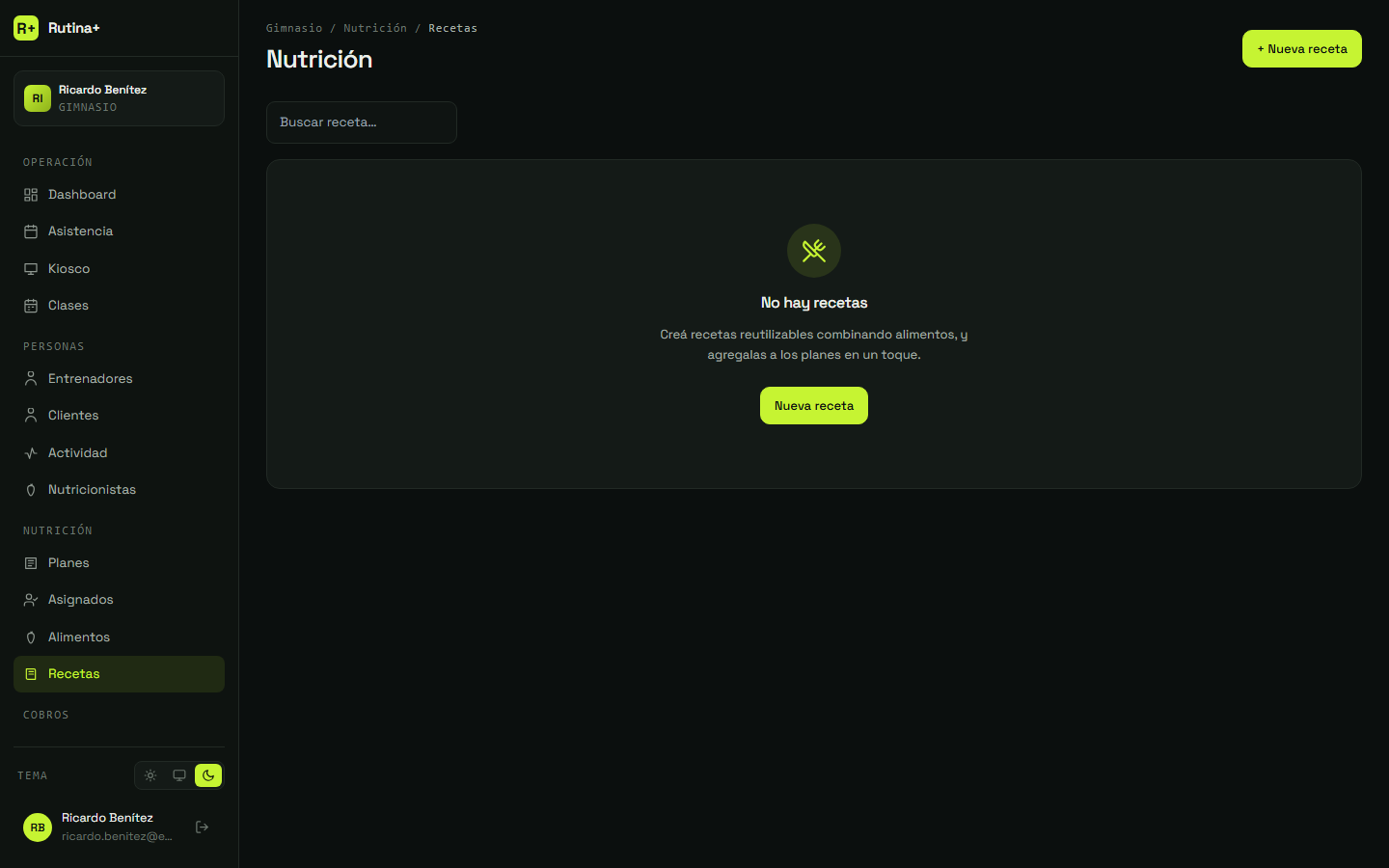Click the Asistencia calendar icon
Viewport: 1389px width, 868px height.
(x=31, y=231)
